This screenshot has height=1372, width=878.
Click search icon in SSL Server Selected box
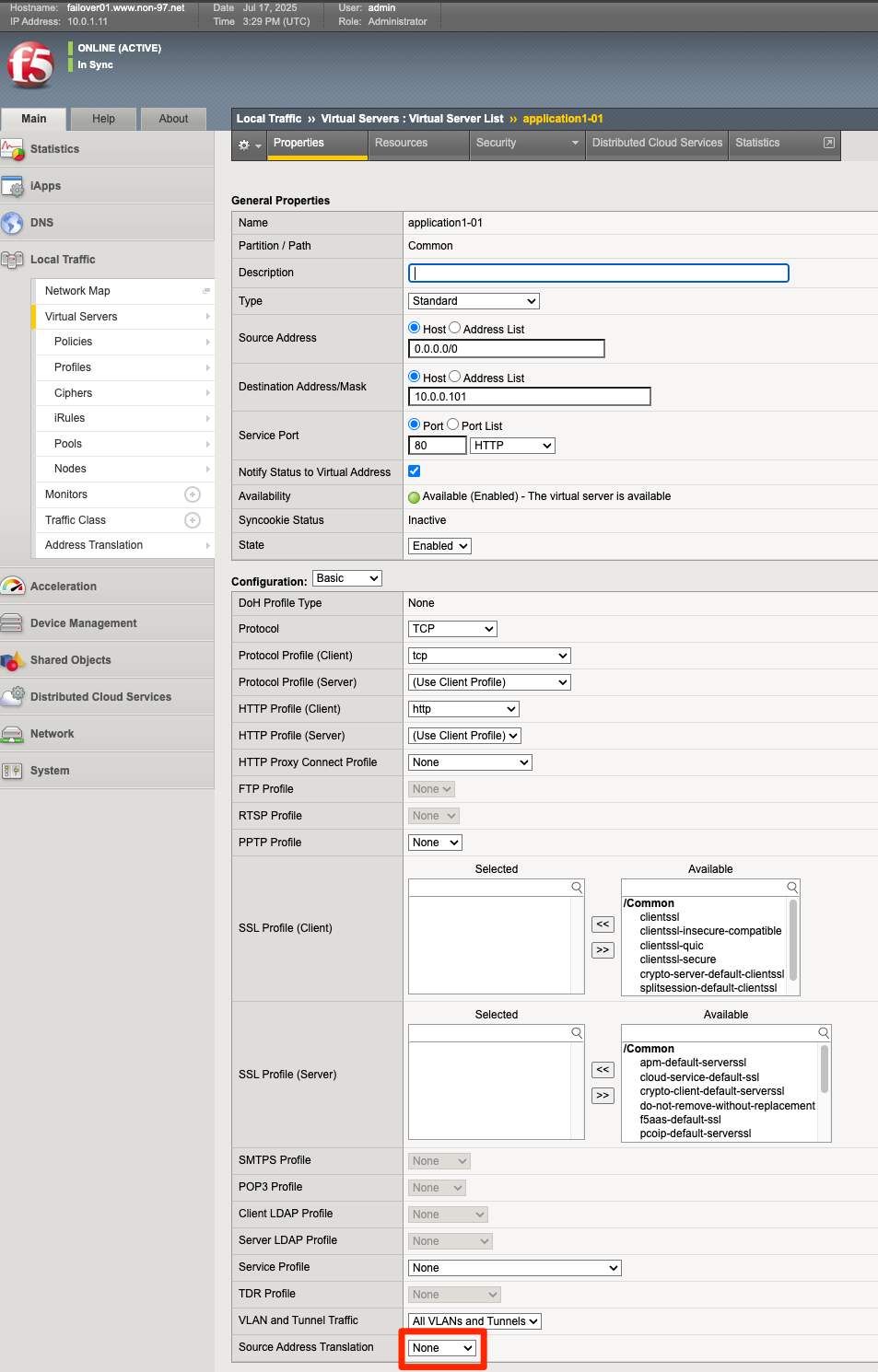pyautogui.click(x=577, y=1033)
